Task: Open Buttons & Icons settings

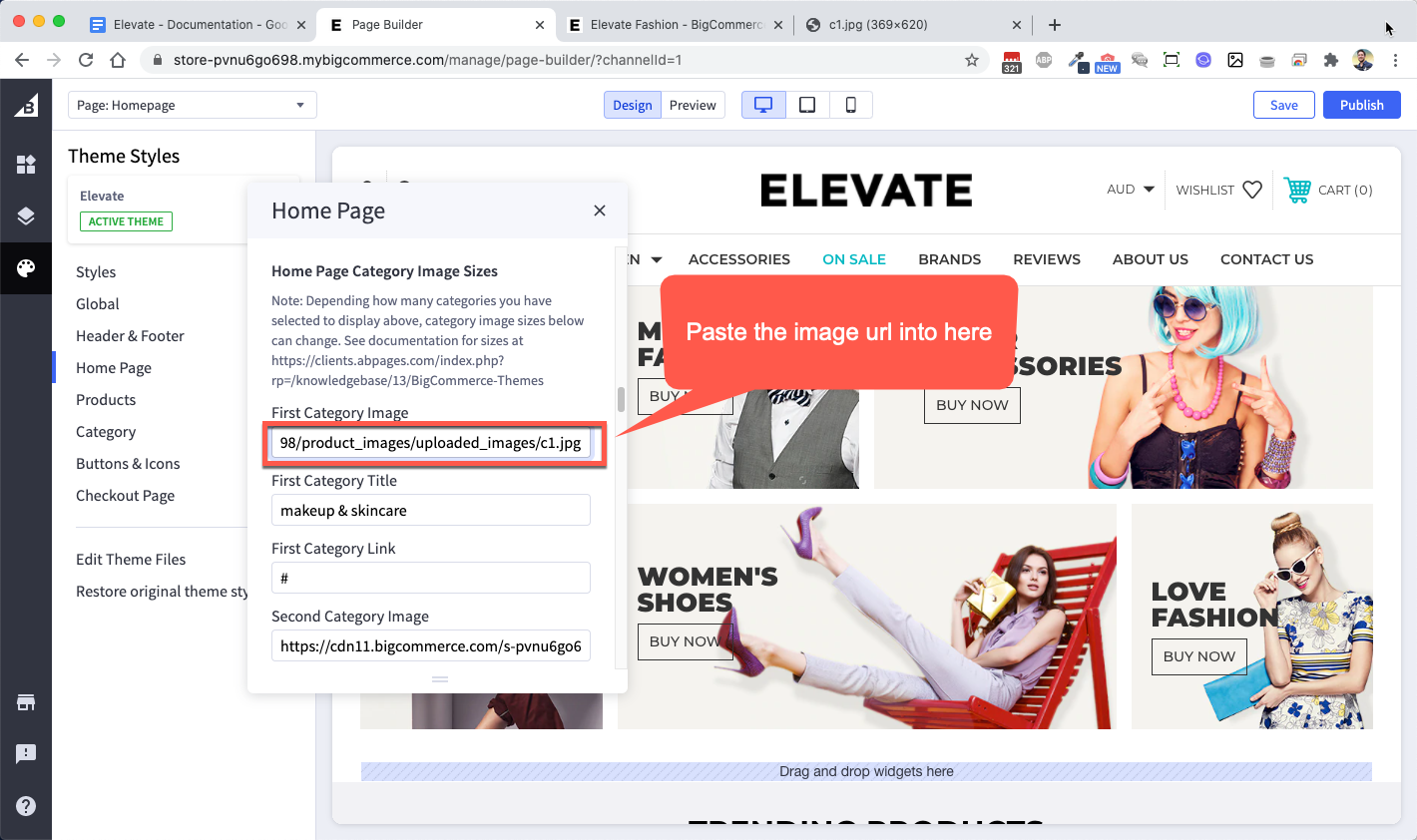Action: click(128, 464)
